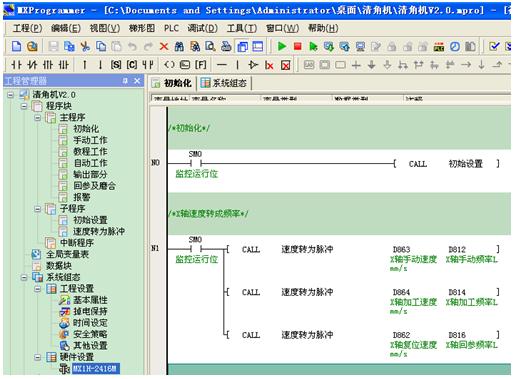Open the 调试(D) menu

pyautogui.click(x=202, y=28)
